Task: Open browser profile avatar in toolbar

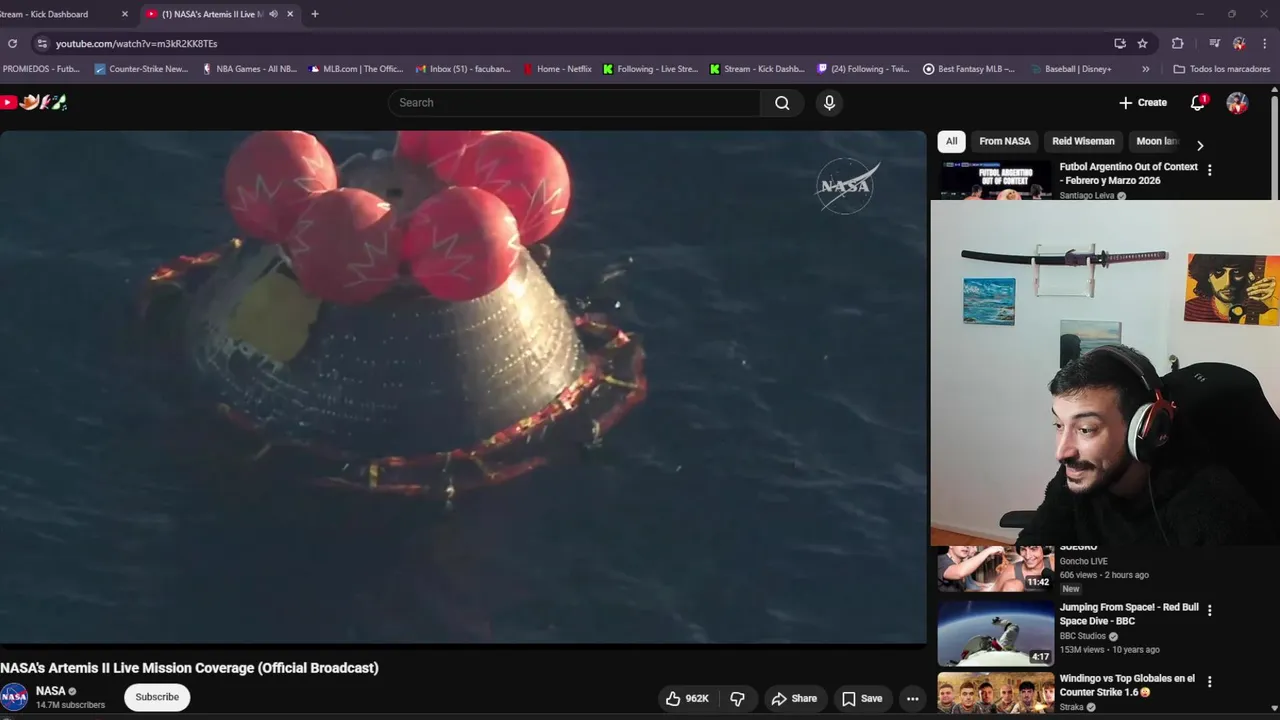Action: point(1239,44)
